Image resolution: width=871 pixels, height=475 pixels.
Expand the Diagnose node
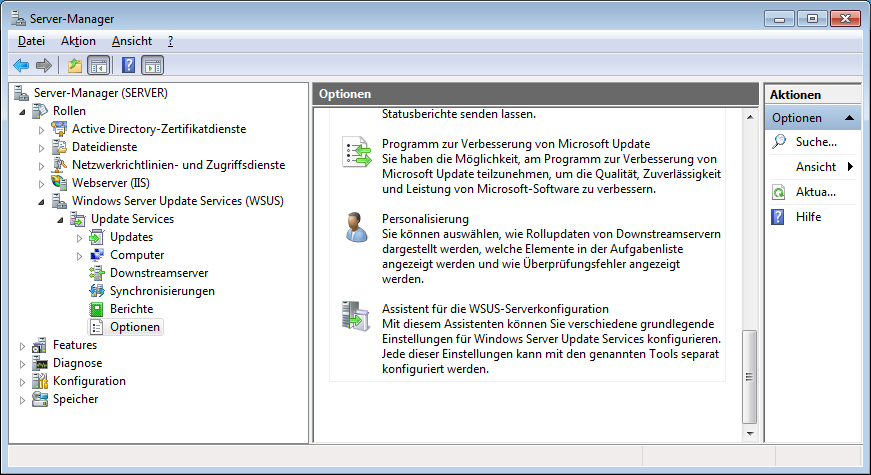point(22,364)
